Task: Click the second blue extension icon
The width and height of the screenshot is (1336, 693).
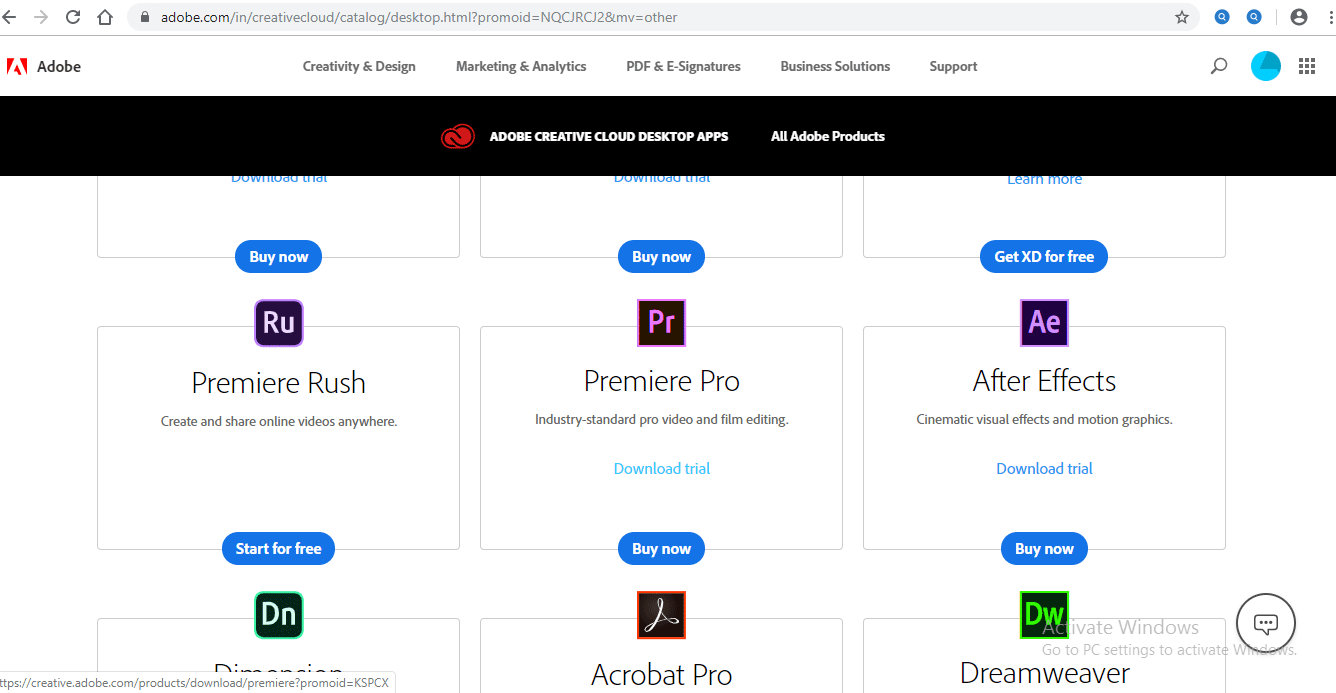Action: (x=1254, y=17)
